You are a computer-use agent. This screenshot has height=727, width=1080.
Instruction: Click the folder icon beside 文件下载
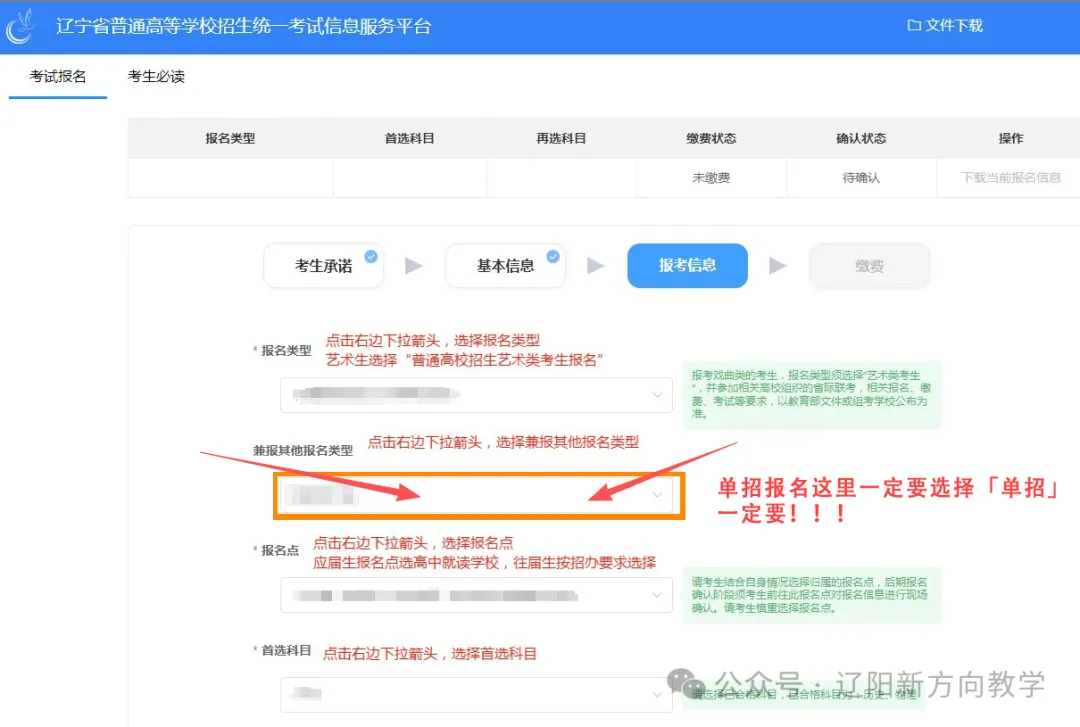(x=913, y=25)
